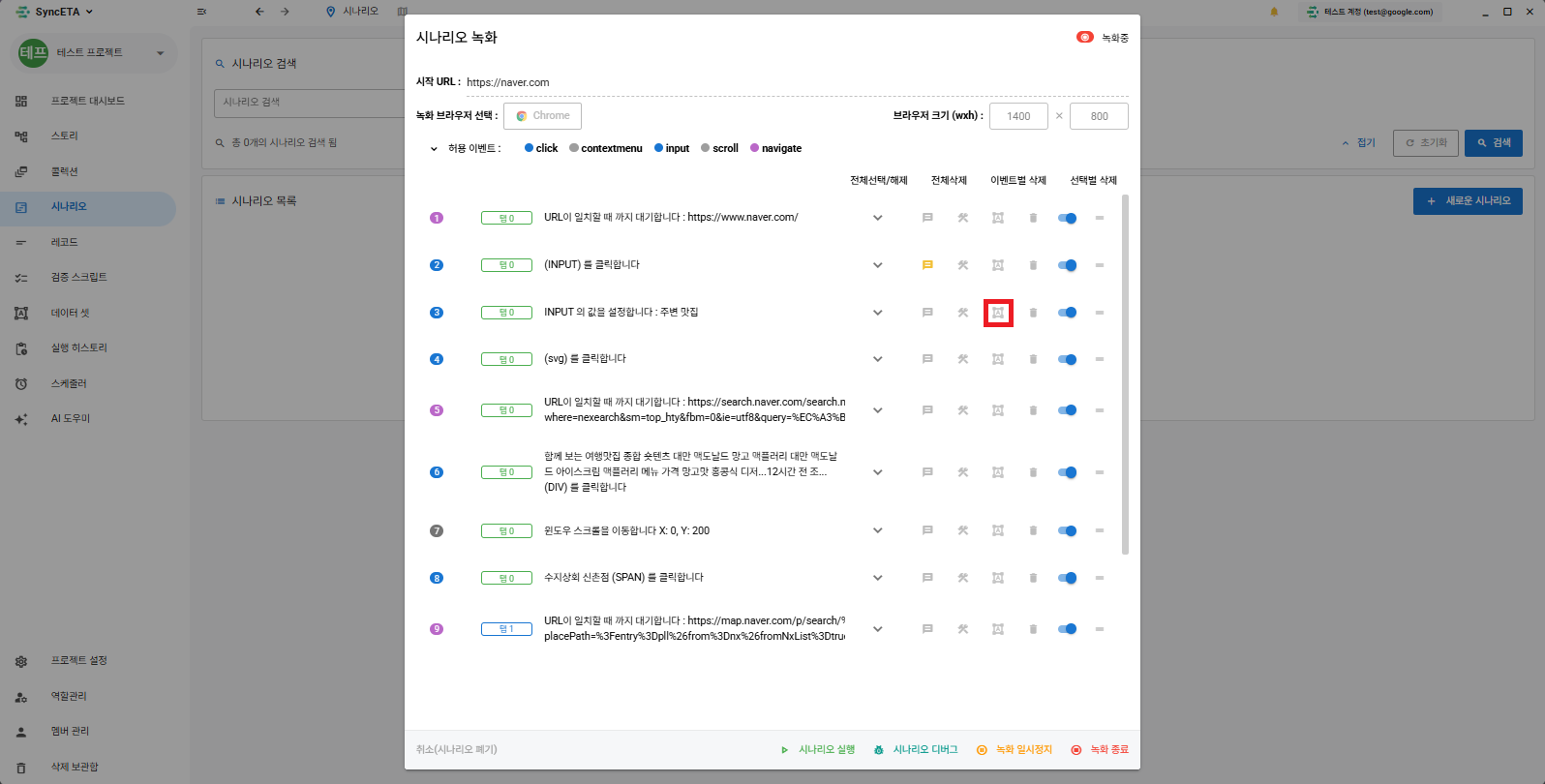Collapse the sidebar with the menu icon
The height and width of the screenshot is (784, 1545).
point(201,12)
